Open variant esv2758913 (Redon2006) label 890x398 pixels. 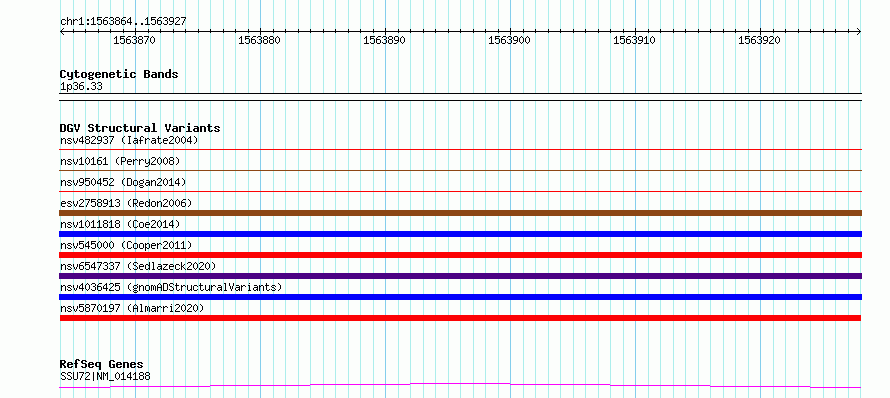126,203
